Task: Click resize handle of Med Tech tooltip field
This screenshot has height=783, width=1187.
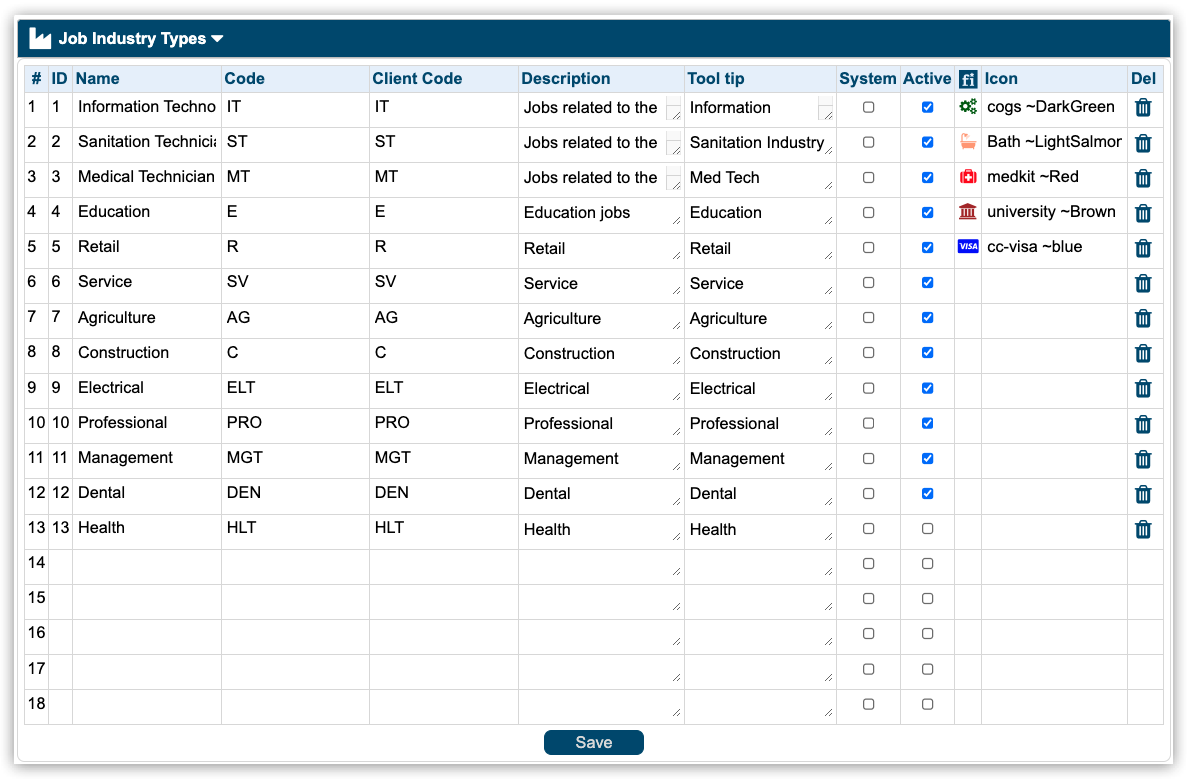Action: pos(828,185)
